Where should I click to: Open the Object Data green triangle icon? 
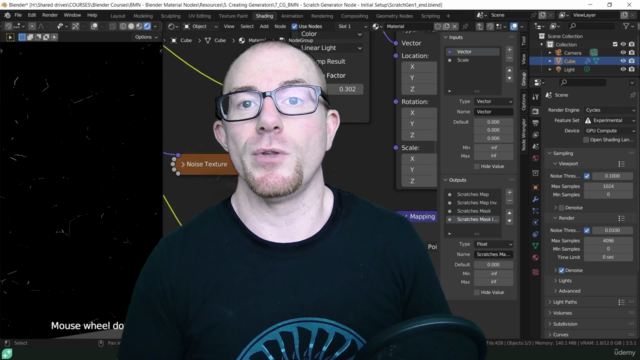click(x=536, y=246)
